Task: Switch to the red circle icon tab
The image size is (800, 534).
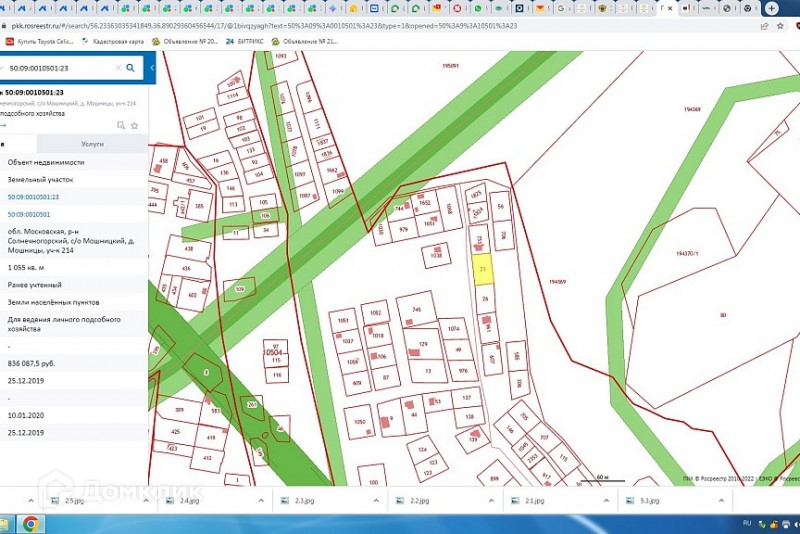Action: (x=457, y=8)
